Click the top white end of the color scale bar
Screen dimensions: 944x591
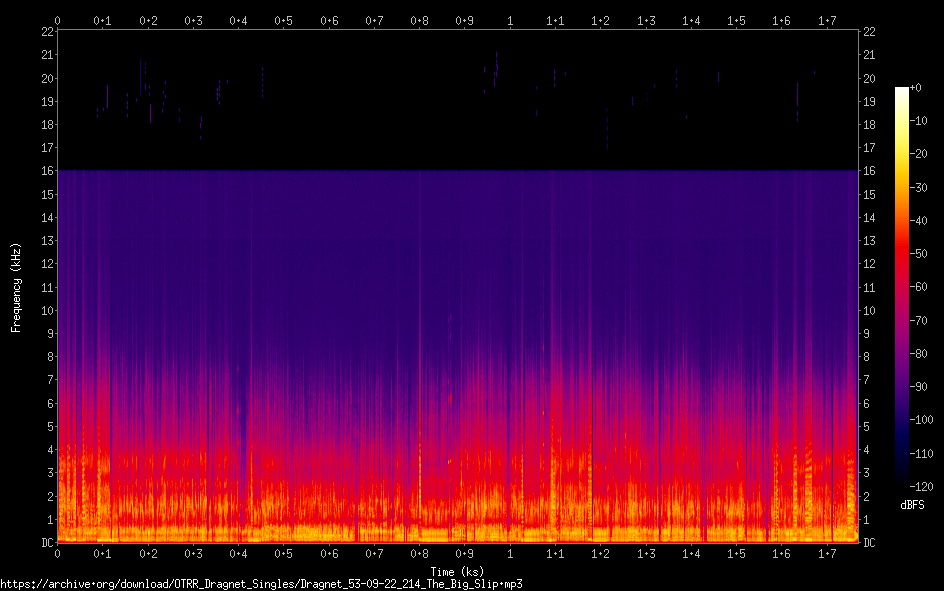coord(902,92)
